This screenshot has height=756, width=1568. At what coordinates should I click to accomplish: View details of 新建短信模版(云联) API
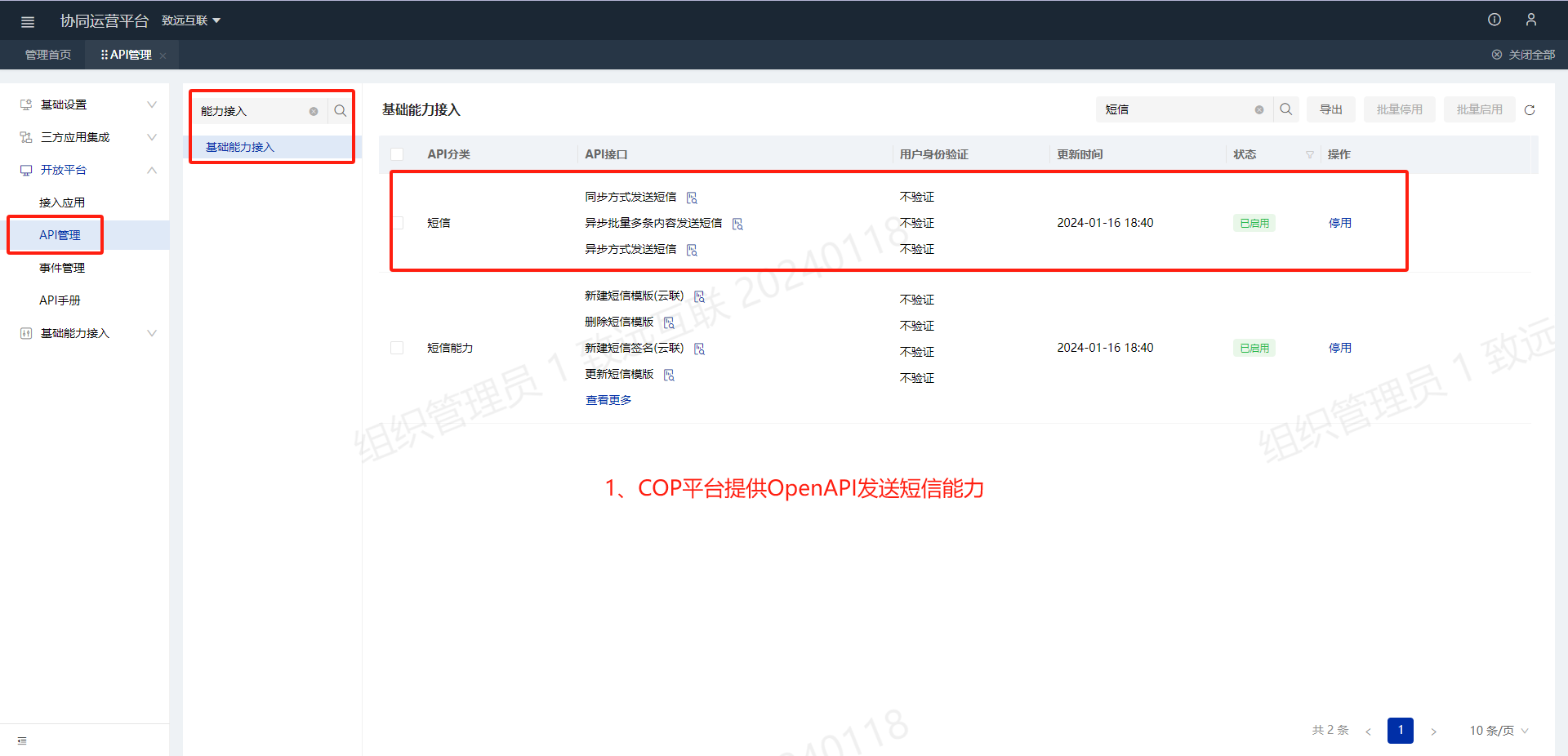(x=699, y=296)
